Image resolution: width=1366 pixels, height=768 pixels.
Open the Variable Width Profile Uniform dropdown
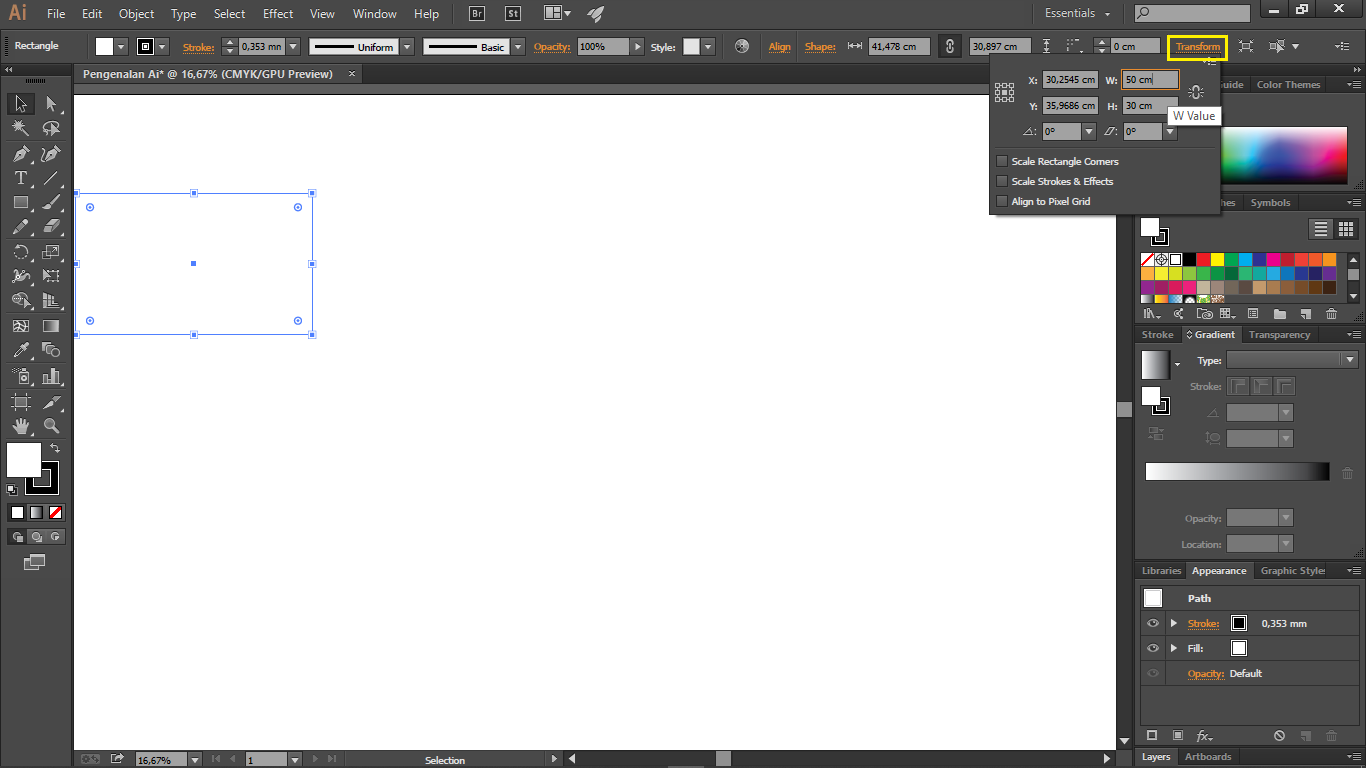tap(408, 47)
